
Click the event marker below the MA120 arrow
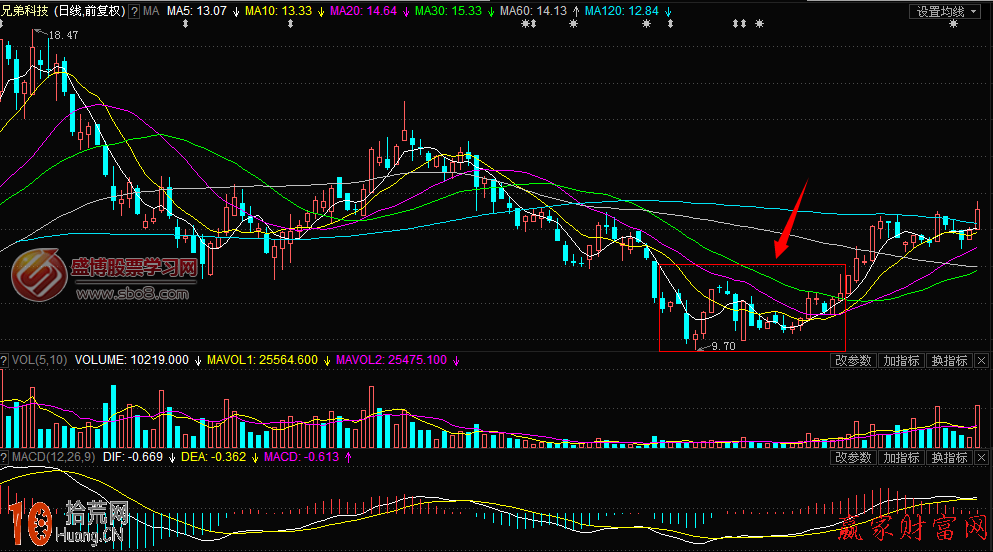point(670,24)
